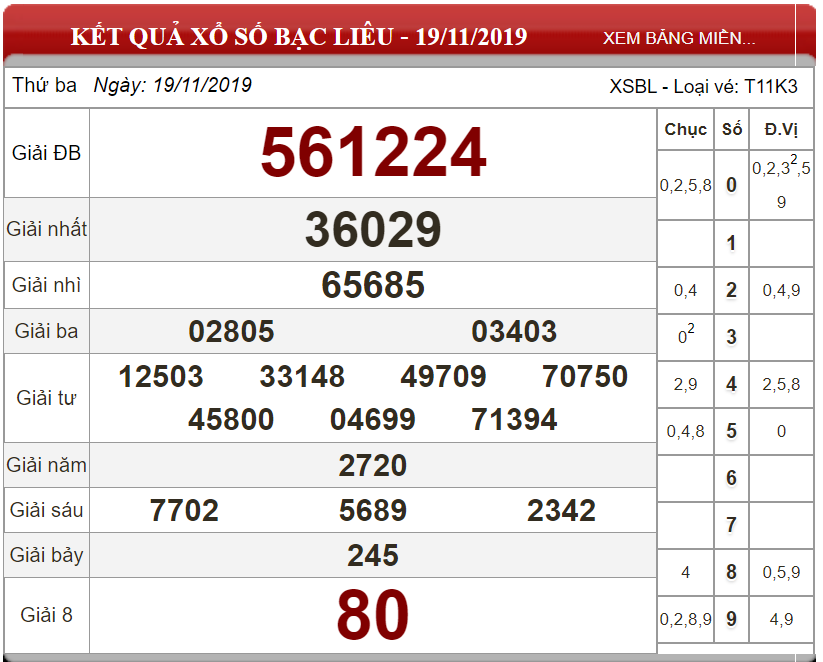Click the Giải ba row label
The width and height of the screenshot is (823, 662).
tap(47, 331)
